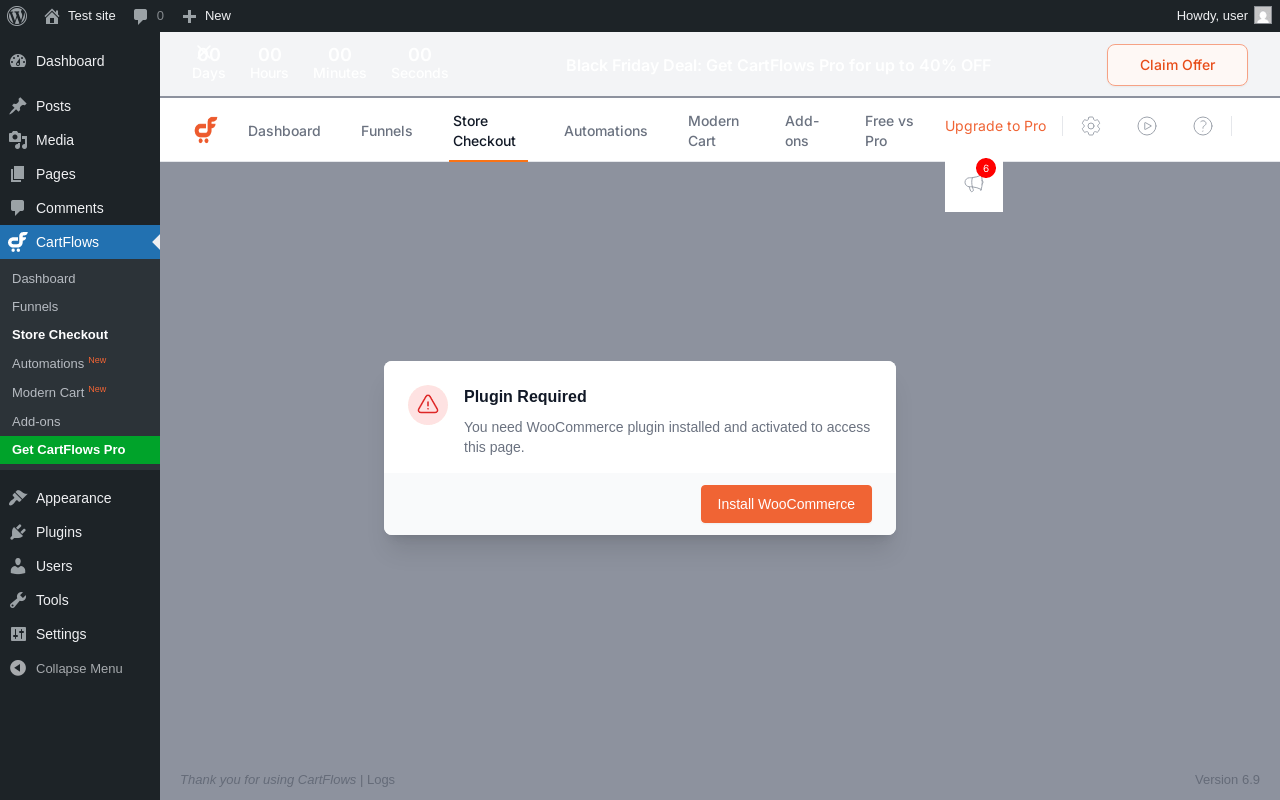Open the Automations submenu link

pos(59,363)
